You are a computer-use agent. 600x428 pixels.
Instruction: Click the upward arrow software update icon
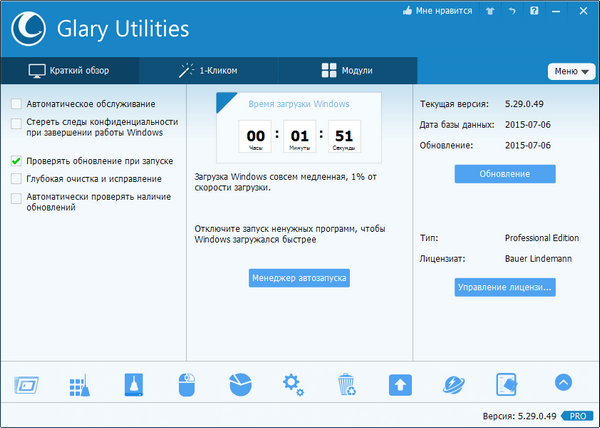coord(400,384)
